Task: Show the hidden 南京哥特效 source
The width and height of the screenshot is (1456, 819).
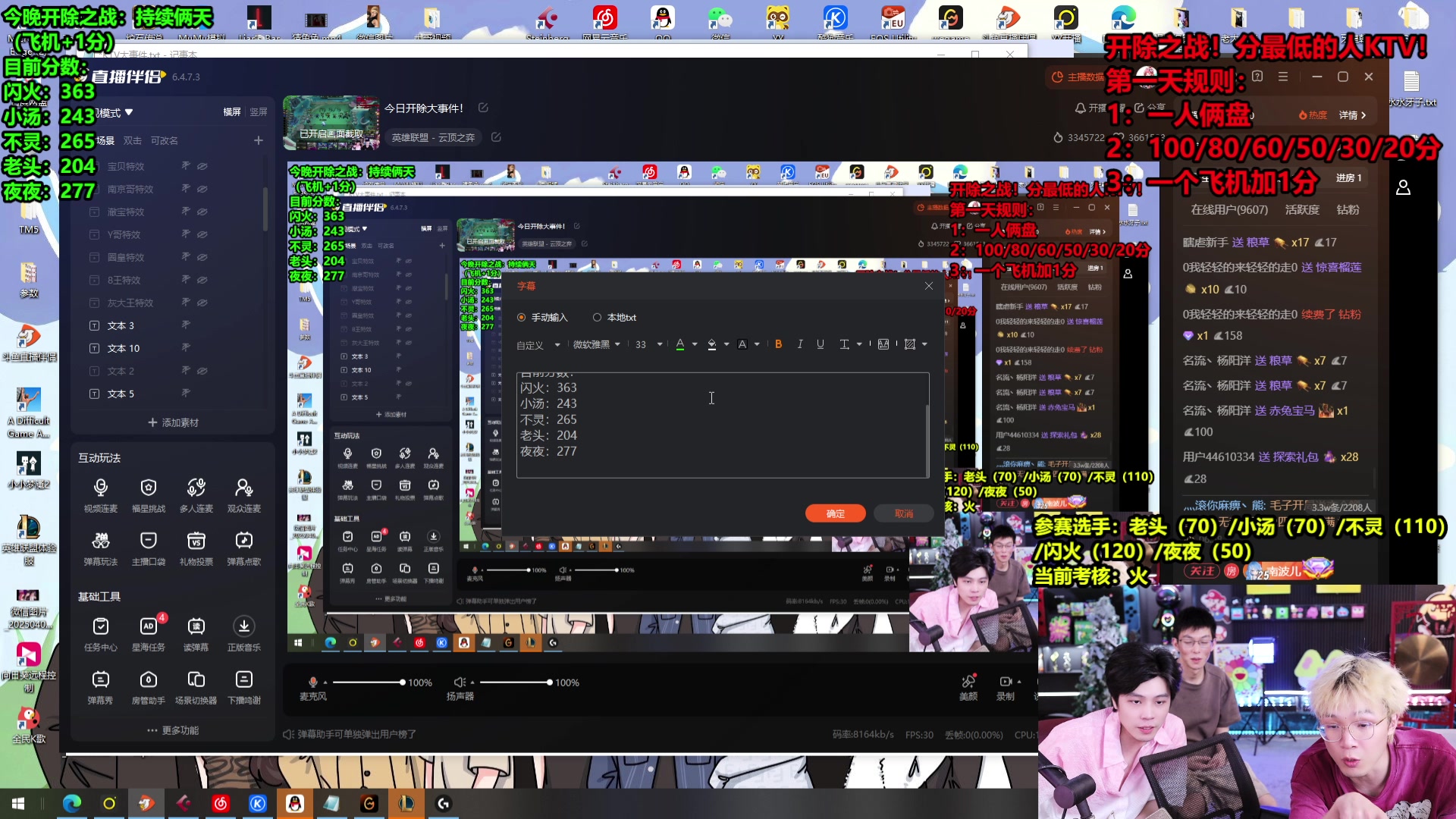Action: pos(202,189)
